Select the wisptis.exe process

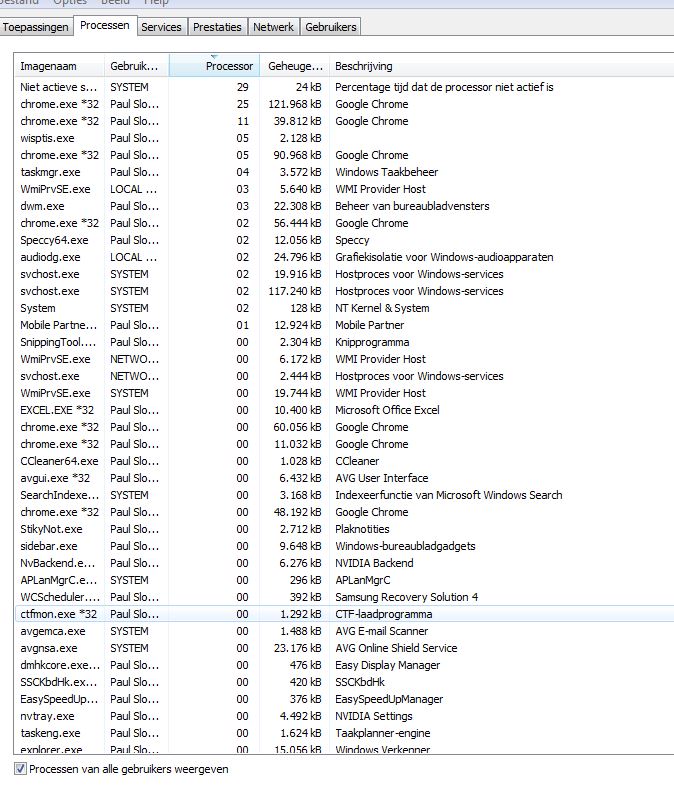click(344, 138)
